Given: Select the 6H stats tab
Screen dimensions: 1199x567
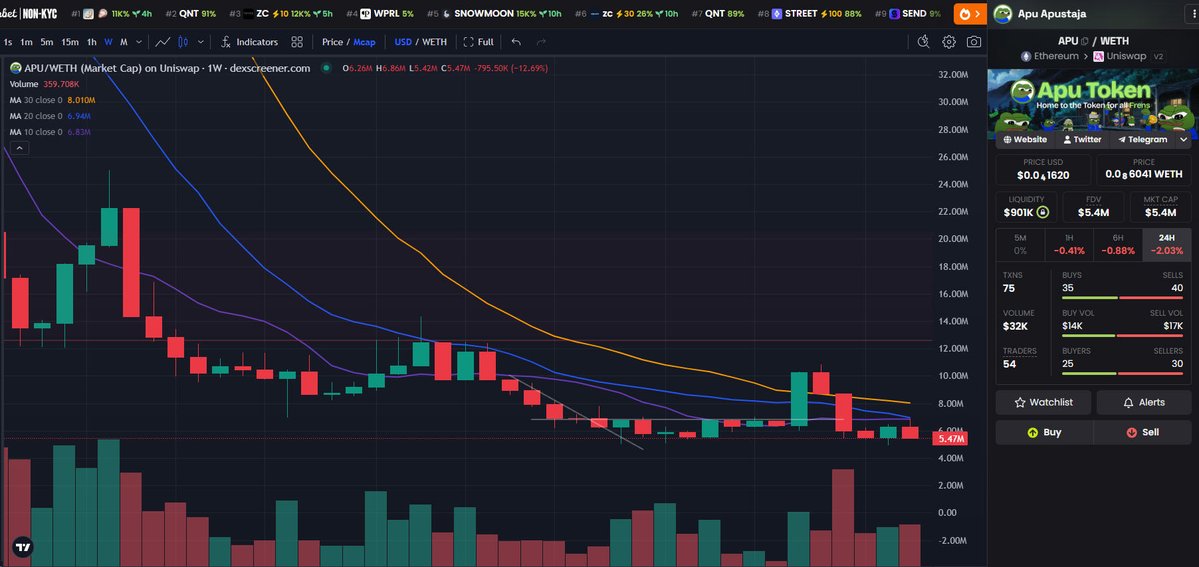Looking at the screenshot, I should click(x=1117, y=244).
